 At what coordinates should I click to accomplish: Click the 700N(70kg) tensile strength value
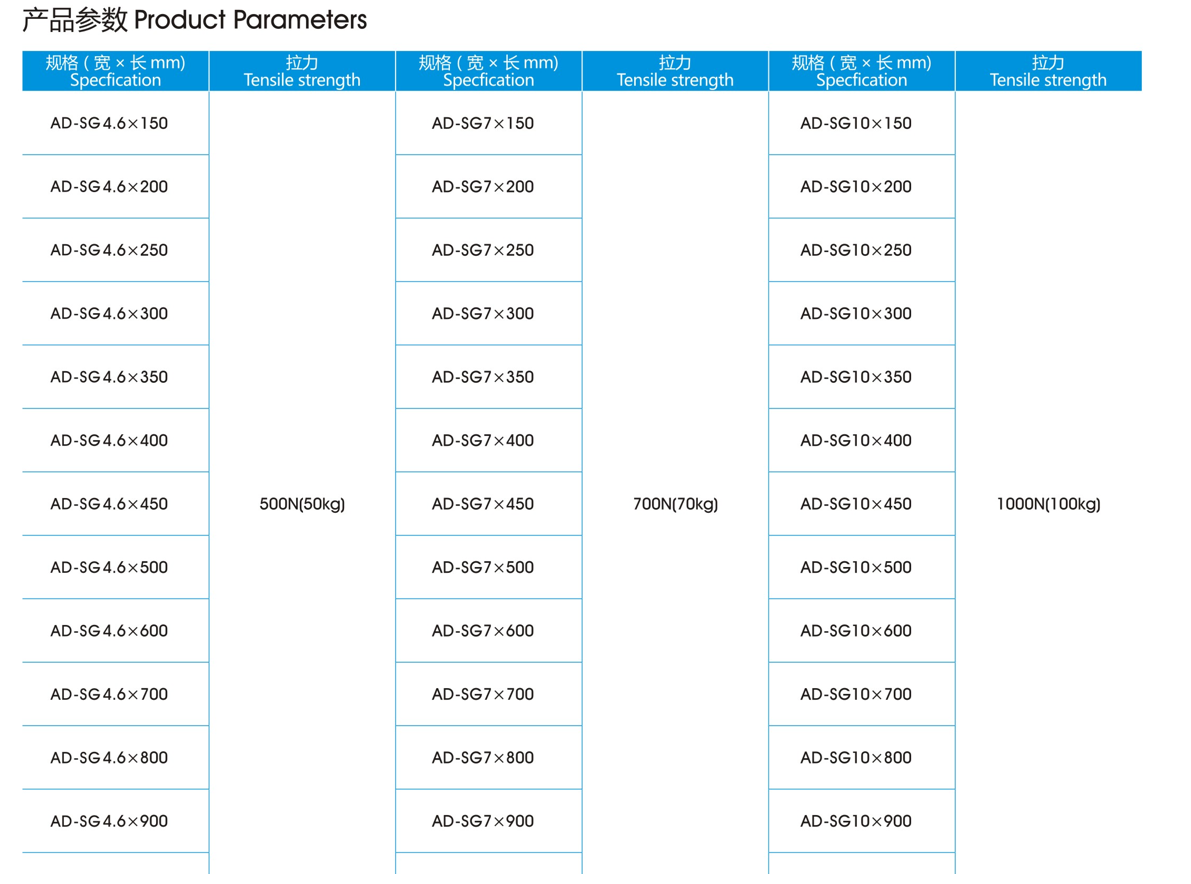675,504
